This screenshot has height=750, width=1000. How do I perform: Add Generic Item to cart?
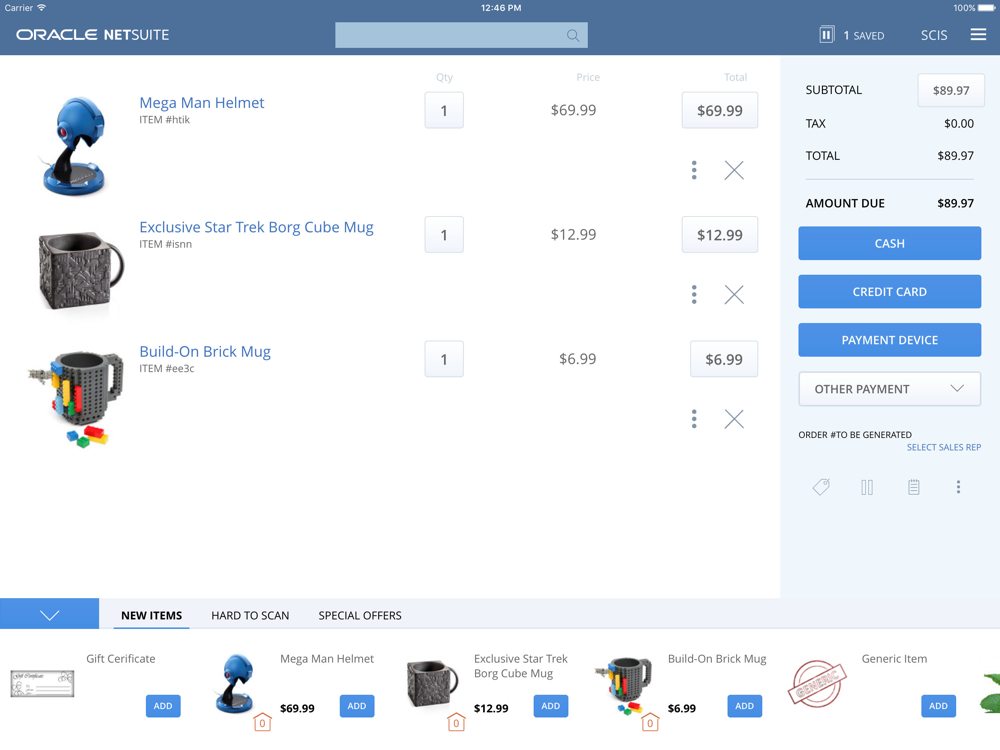click(938, 706)
